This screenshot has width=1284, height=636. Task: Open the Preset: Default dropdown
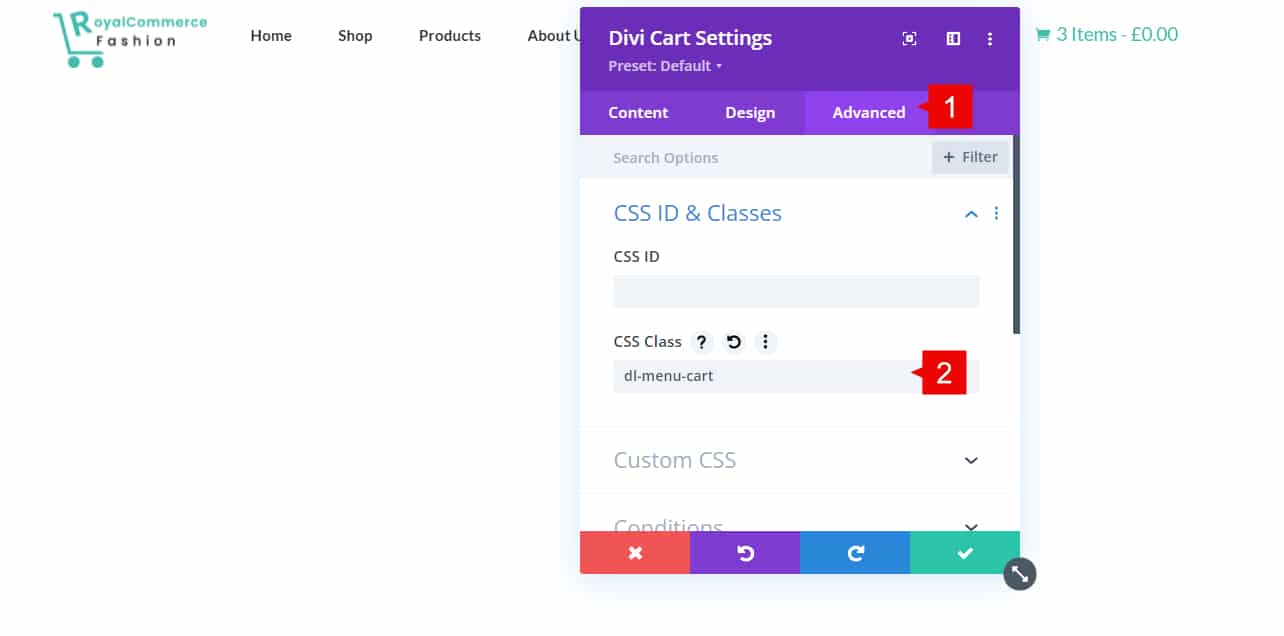[x=665, y=66]
